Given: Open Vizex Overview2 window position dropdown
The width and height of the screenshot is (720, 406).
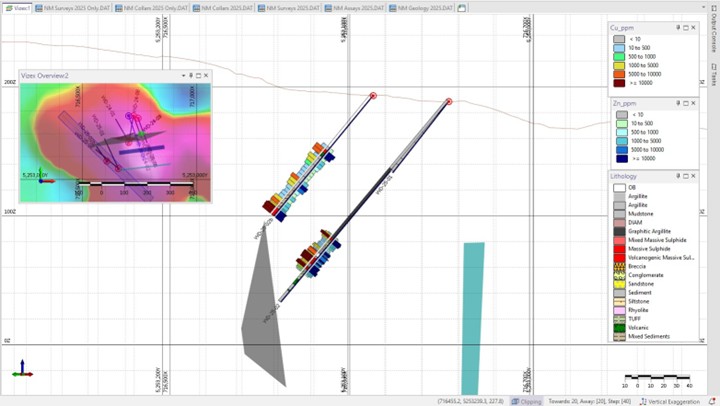Looking at the screenshot, I should (182, 75).
